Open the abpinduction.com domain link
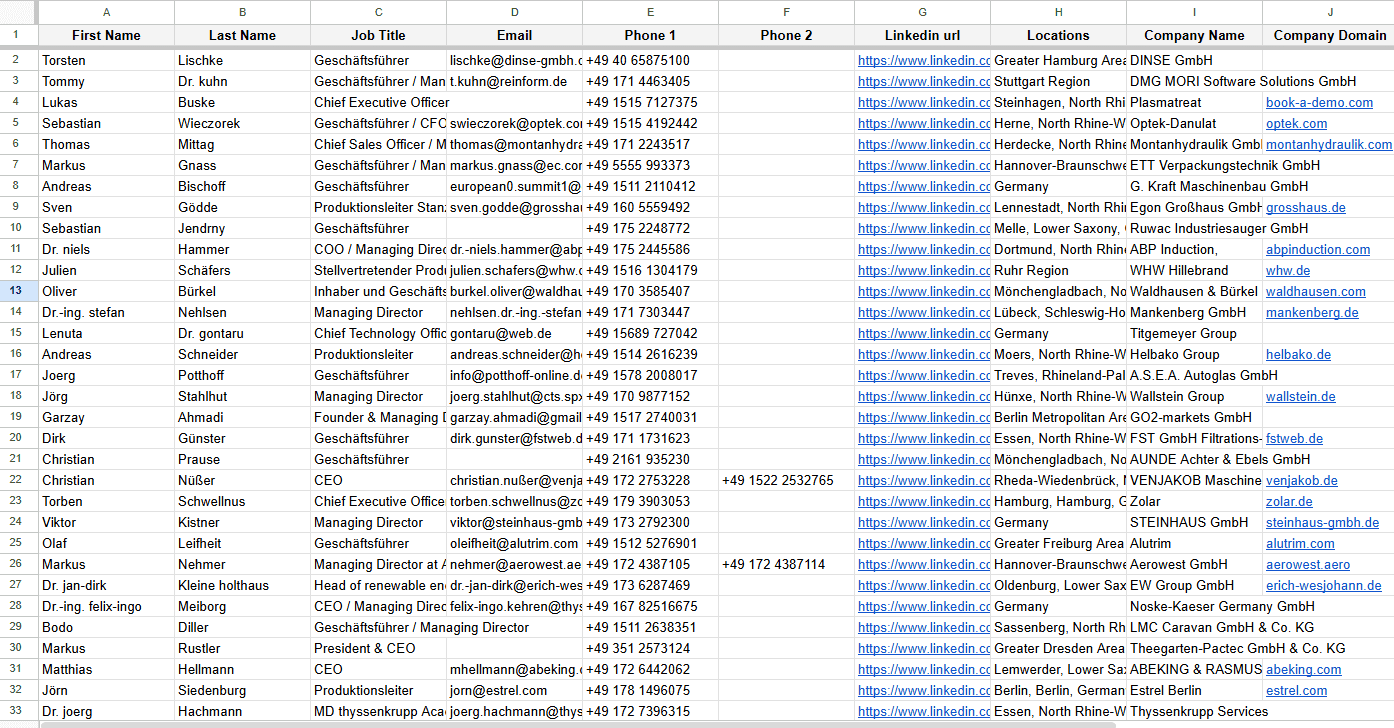This screenshot has width=1394, height=728. click(1318, 249)
